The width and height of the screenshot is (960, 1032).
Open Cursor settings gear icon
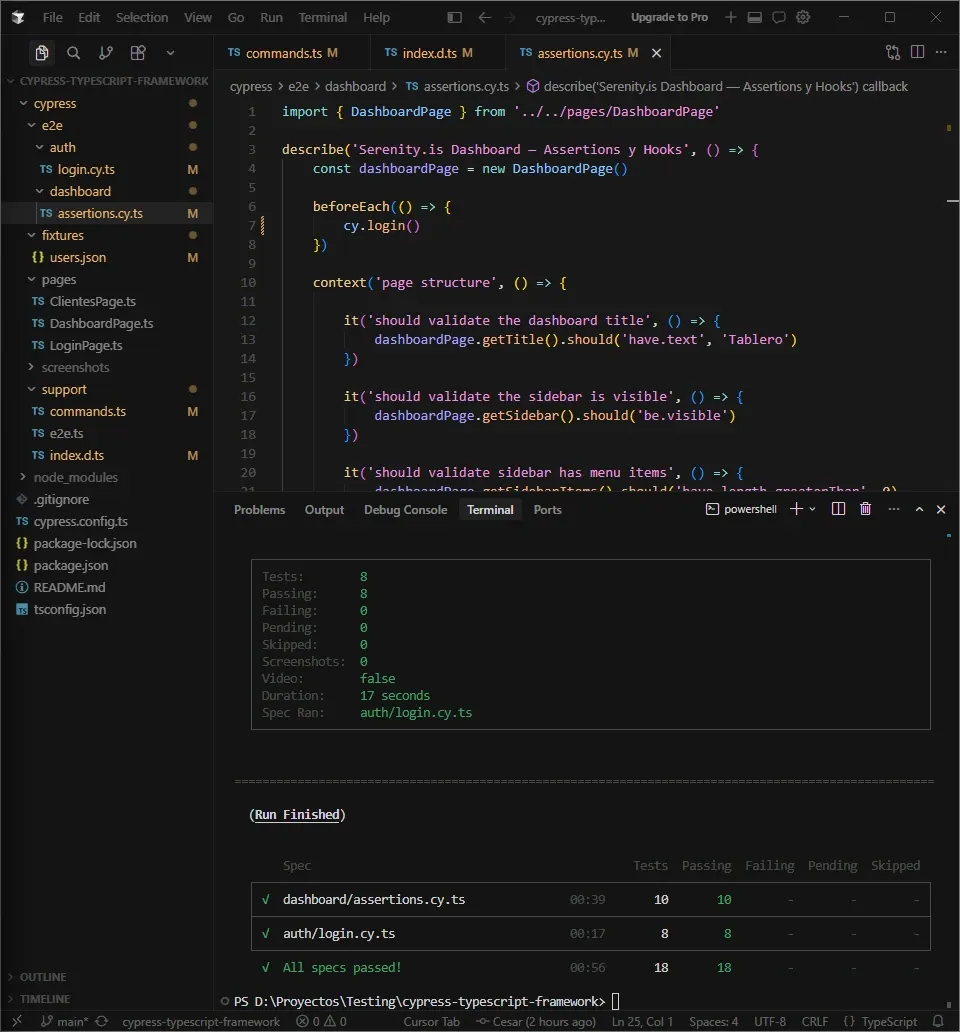pyautogui.click(x=803, y=17)
